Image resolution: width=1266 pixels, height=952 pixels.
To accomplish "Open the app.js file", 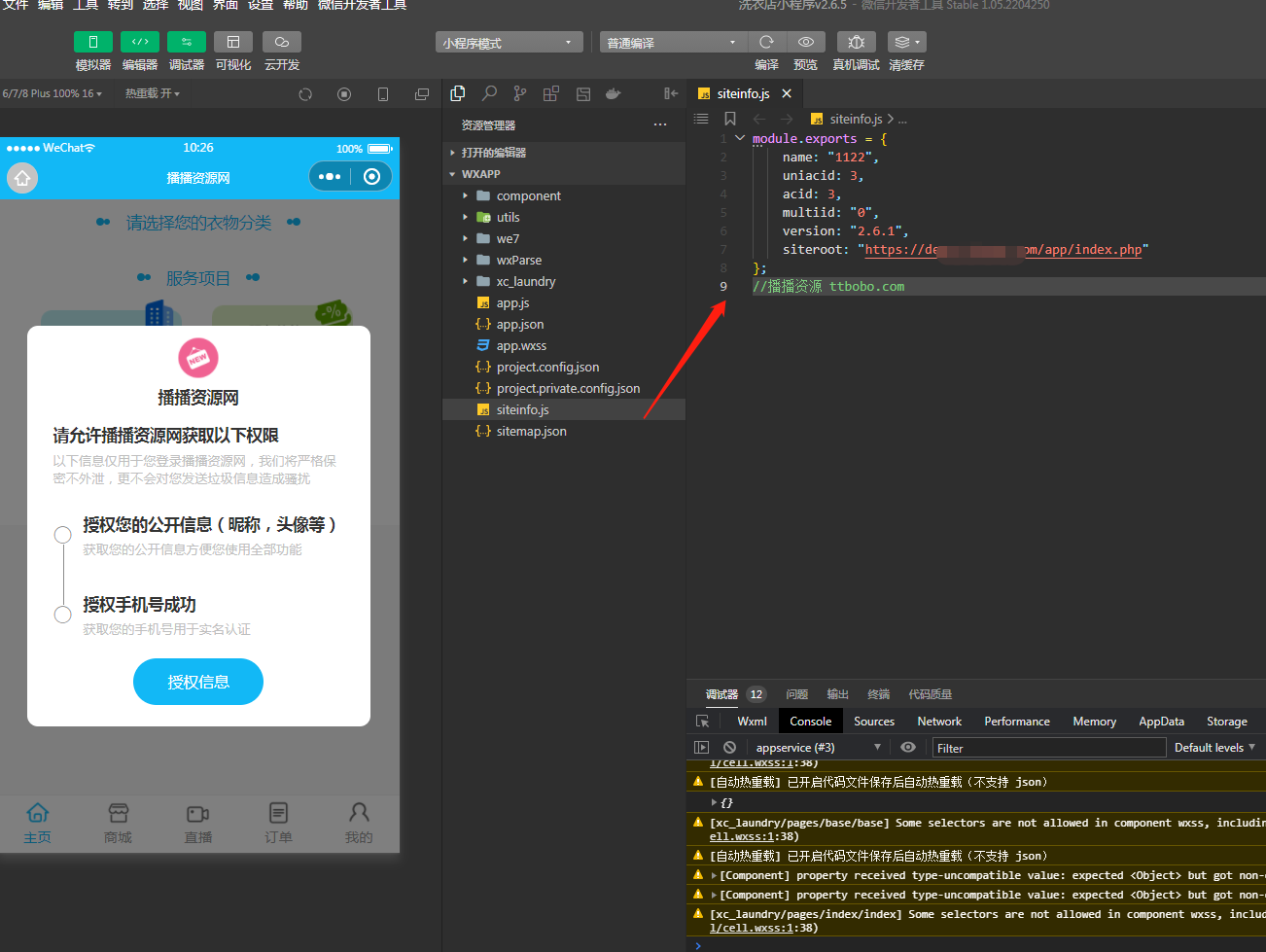I will [x=564, y=302].
